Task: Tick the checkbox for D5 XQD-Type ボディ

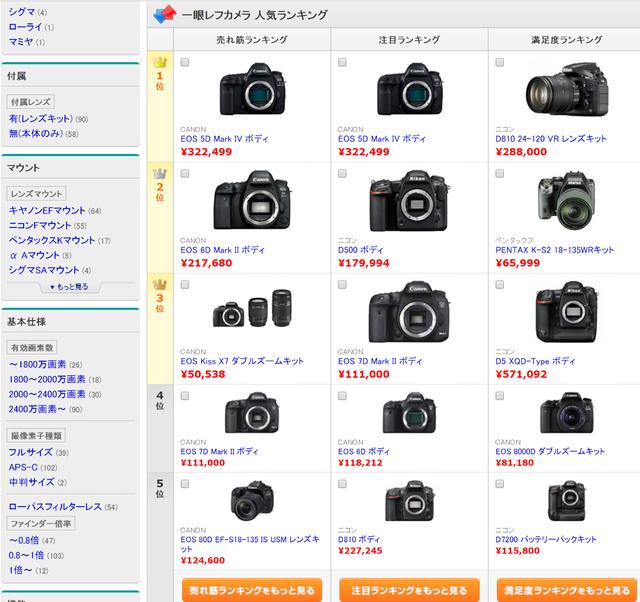Action: 499,284
